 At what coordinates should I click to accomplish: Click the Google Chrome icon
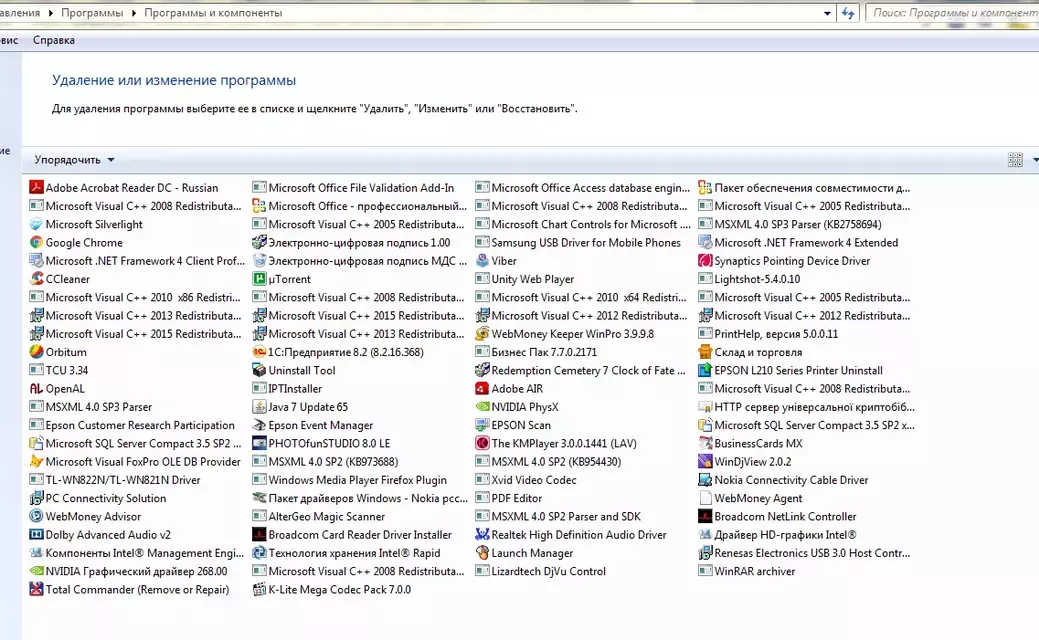tap(36, 242)
